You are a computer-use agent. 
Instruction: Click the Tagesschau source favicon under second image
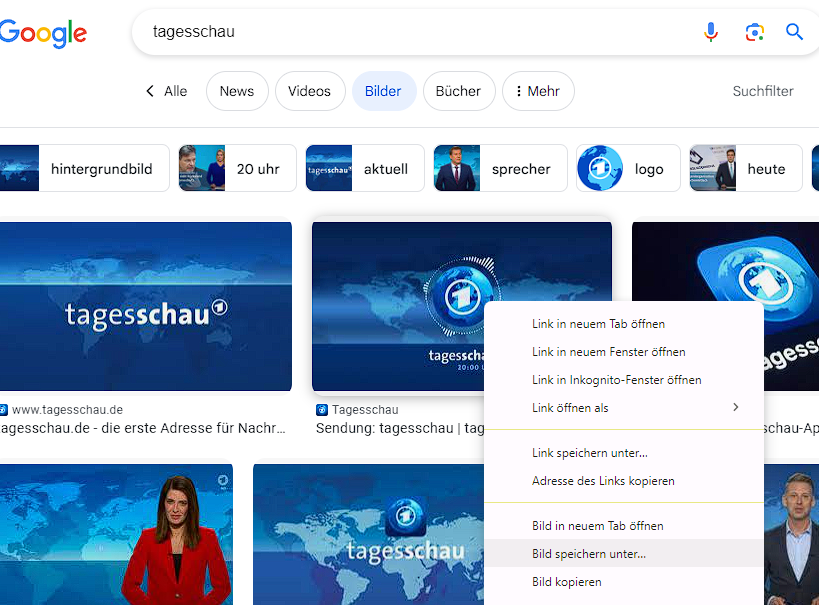[322, 410]
